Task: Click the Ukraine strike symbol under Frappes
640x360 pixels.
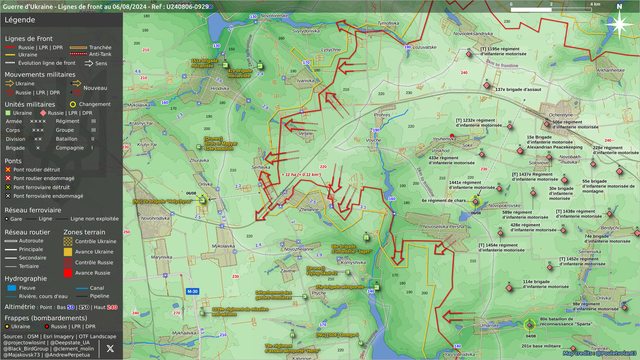Action: click(x=7, y=327)
